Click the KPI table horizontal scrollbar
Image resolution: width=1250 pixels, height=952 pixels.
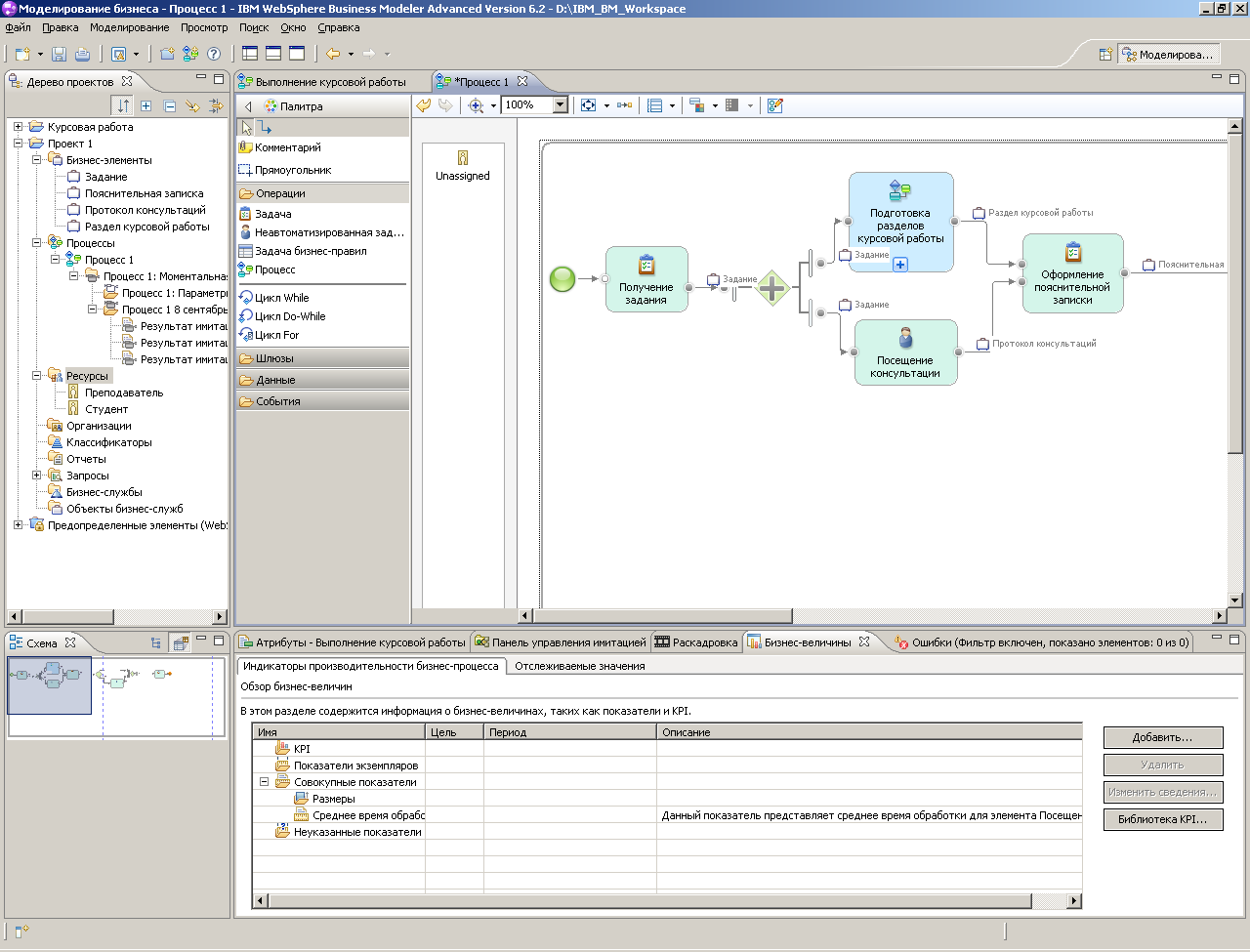pos(666,900)
